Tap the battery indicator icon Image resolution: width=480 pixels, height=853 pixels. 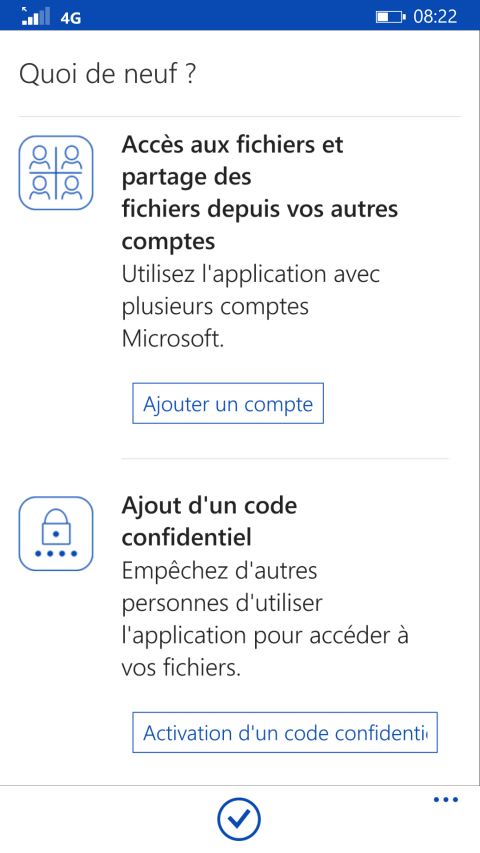(x=391, y=17)
